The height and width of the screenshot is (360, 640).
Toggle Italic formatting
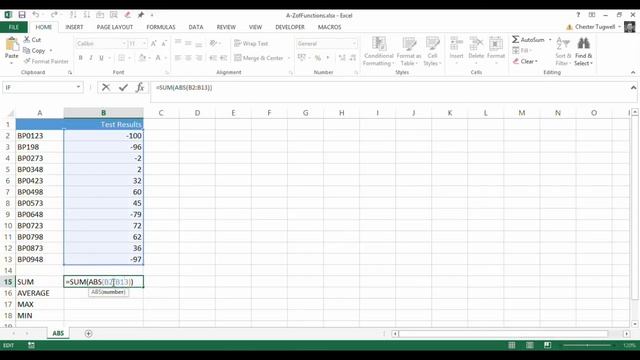(91, 58)
